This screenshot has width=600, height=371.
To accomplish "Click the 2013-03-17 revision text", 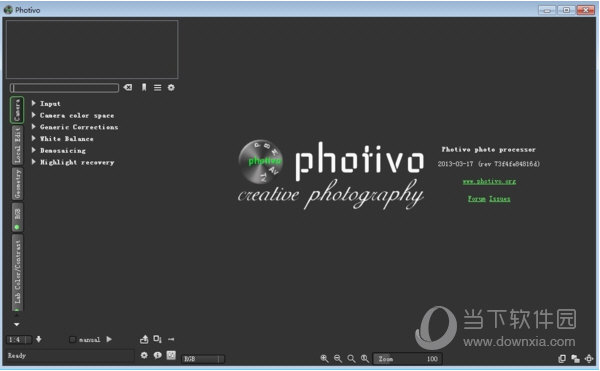I will (x=489, y=164).
